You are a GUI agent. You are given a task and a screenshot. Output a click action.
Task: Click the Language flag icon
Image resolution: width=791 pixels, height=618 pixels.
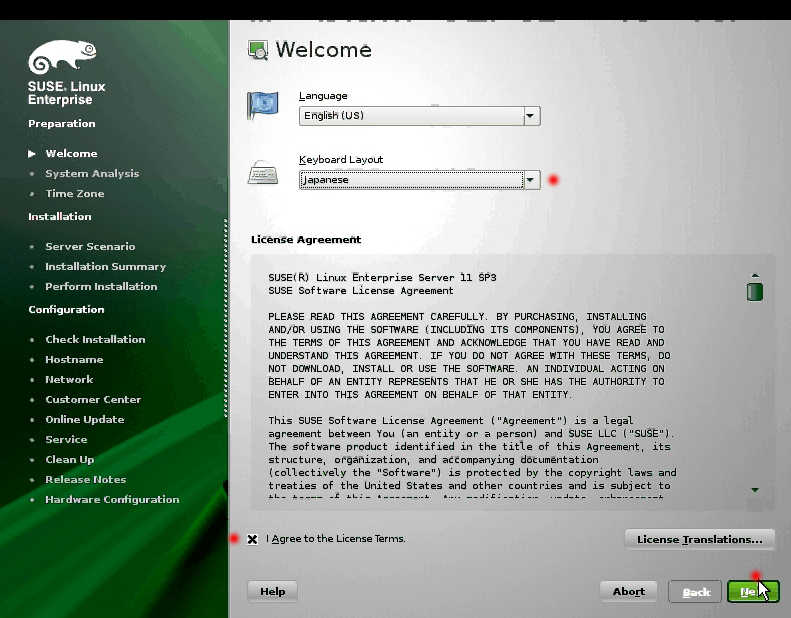click(x=262, y=105)
